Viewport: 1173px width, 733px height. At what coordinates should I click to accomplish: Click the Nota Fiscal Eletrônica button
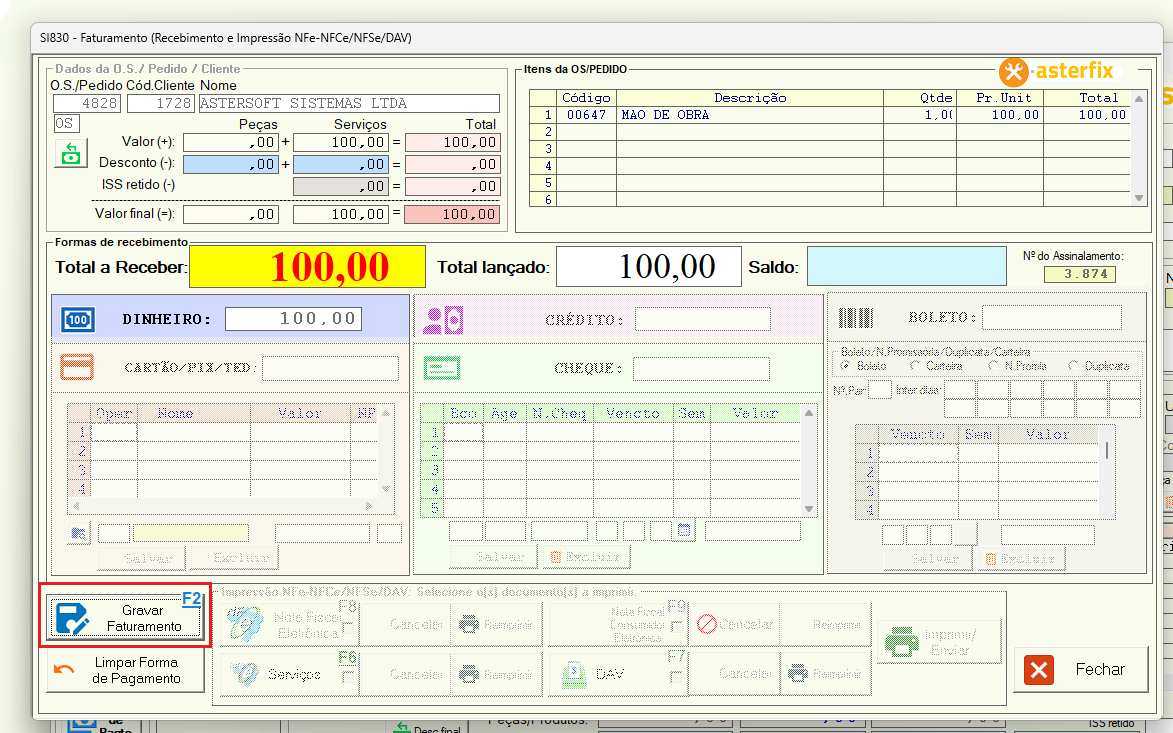[289, 625]
